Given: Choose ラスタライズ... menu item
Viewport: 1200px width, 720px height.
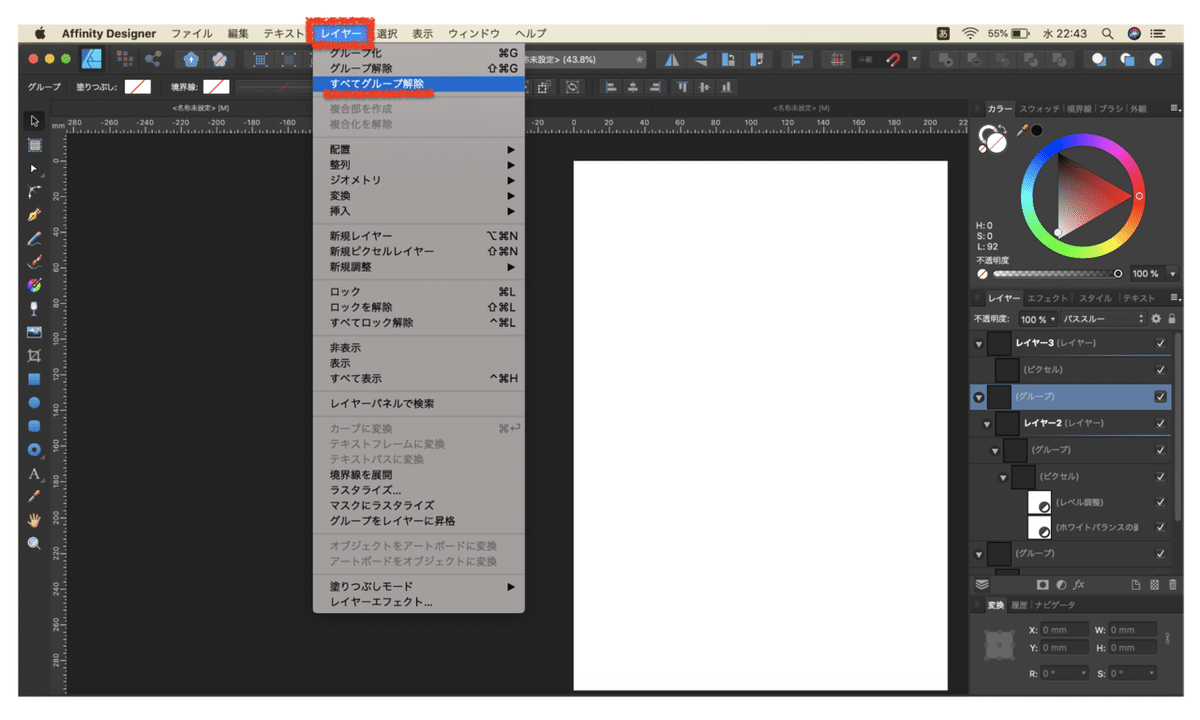Looking at the screenshot, I should click(x=419, y=490).
